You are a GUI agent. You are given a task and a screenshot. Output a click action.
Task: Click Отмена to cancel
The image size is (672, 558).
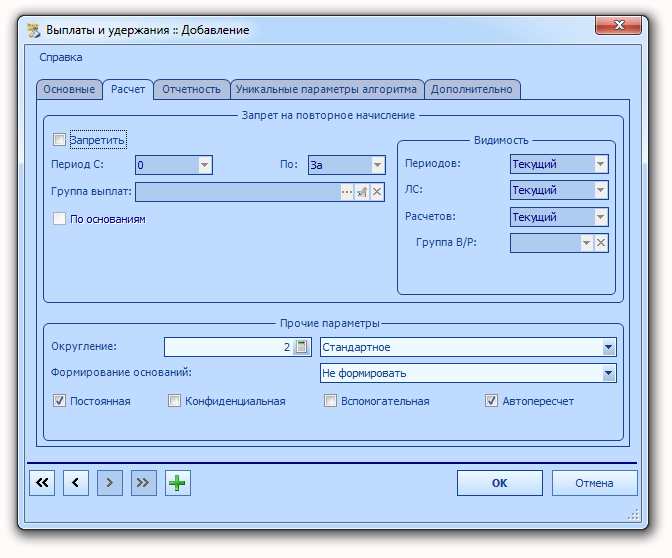[594, 483]
